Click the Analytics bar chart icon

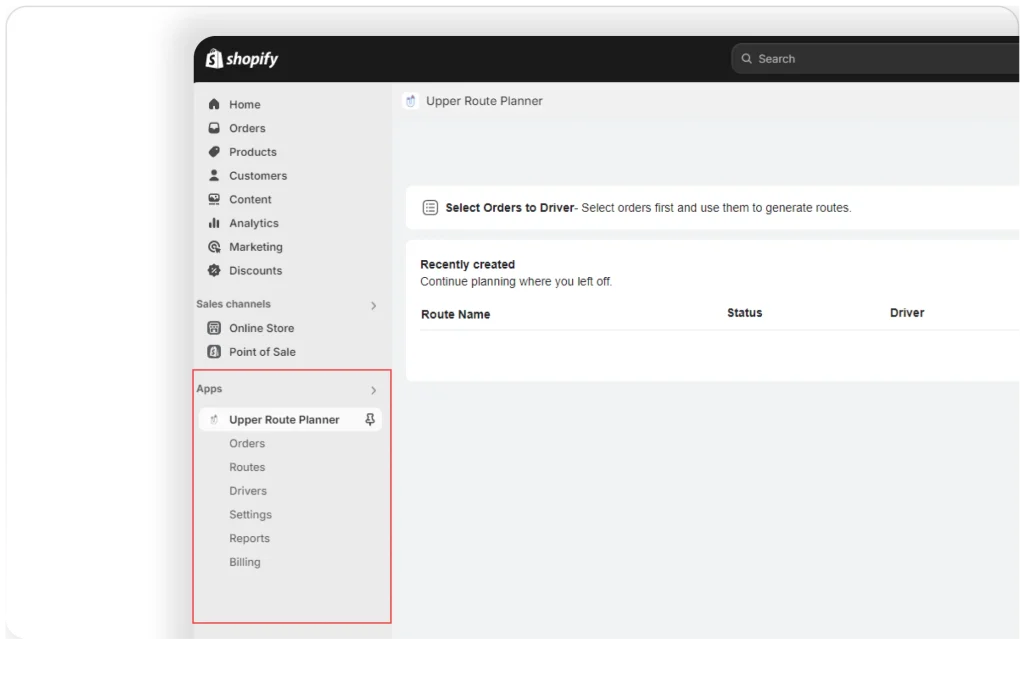[x=214, y=223]
